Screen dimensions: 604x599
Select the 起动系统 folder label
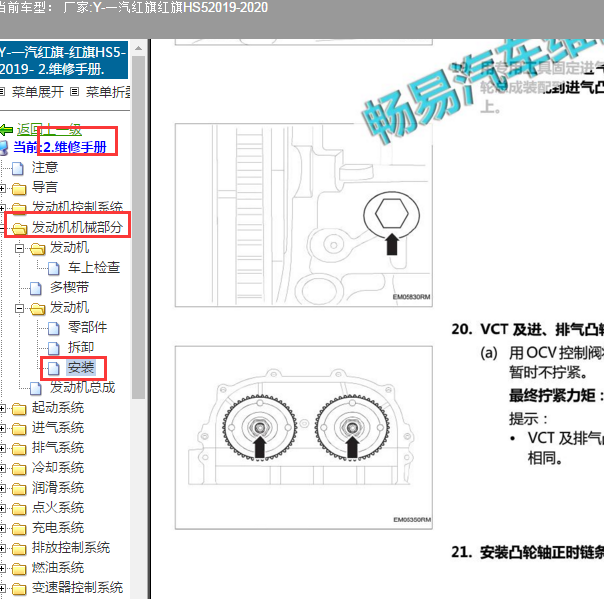(x=58, y=408)
